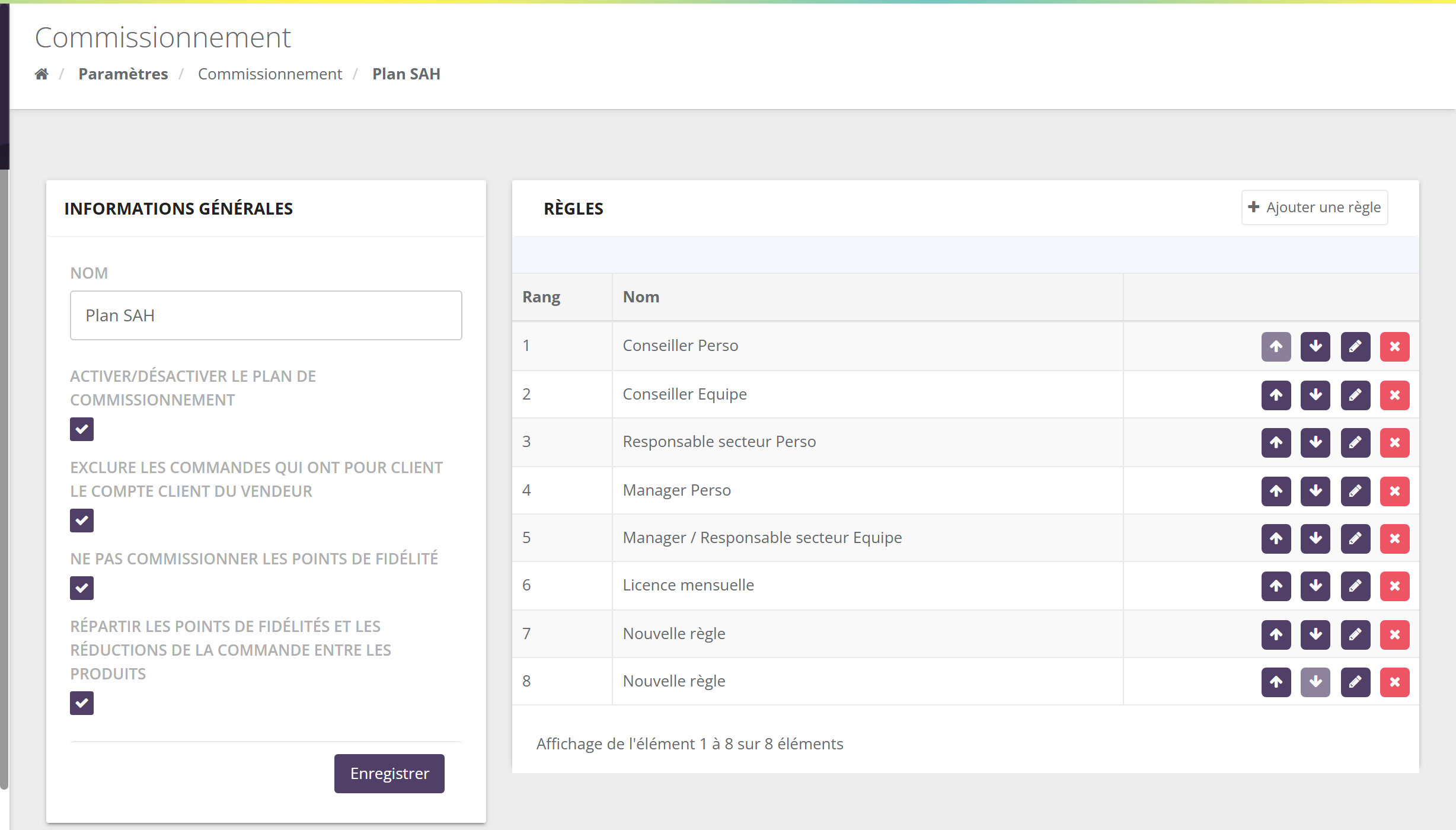This screenshot has height=830, width=1456.
Task: Click 'Manager Perso' rule name
Action: [677, 490]
